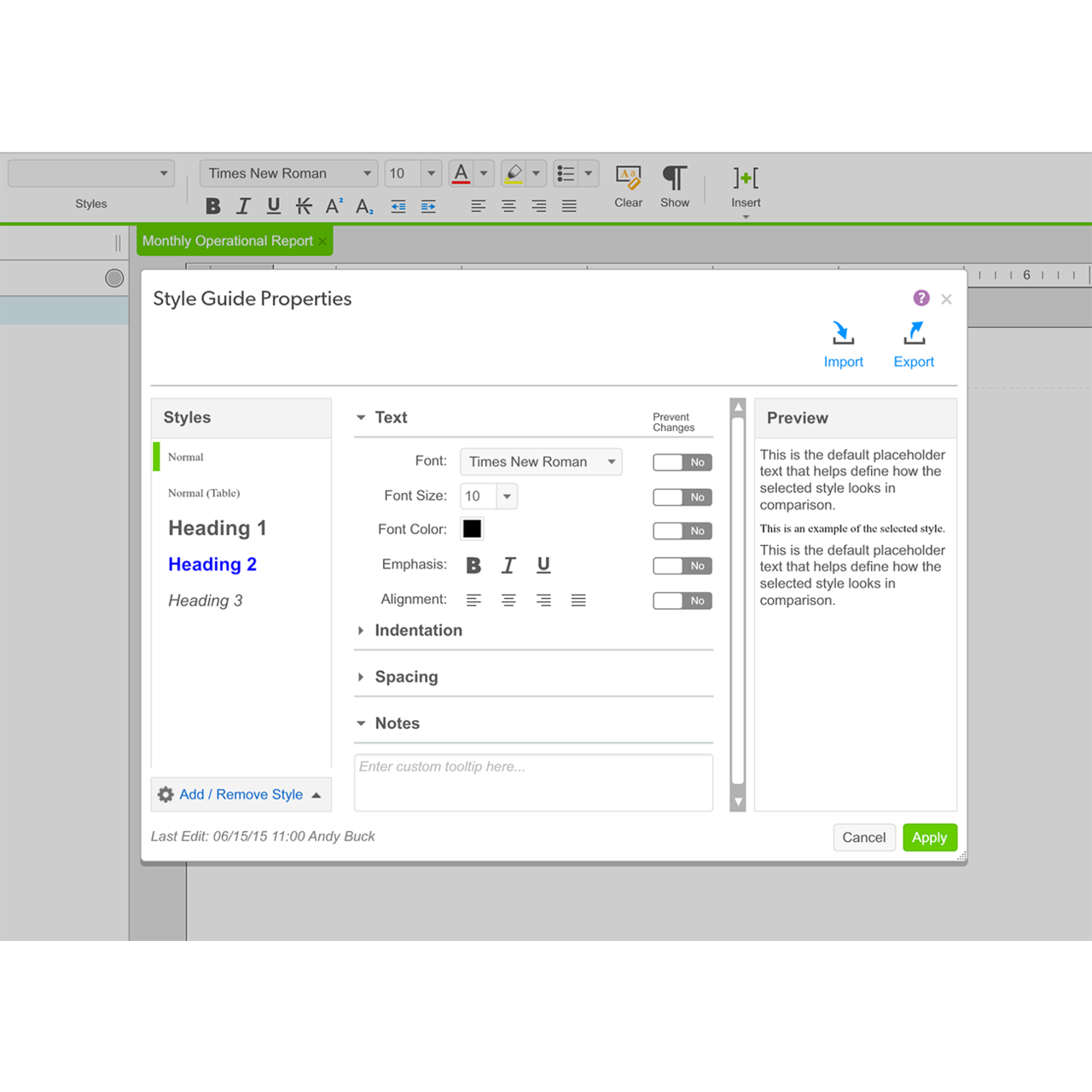Click the Import link
The height and width of the screenshot is (1092, 1092).
coord(843,342)
